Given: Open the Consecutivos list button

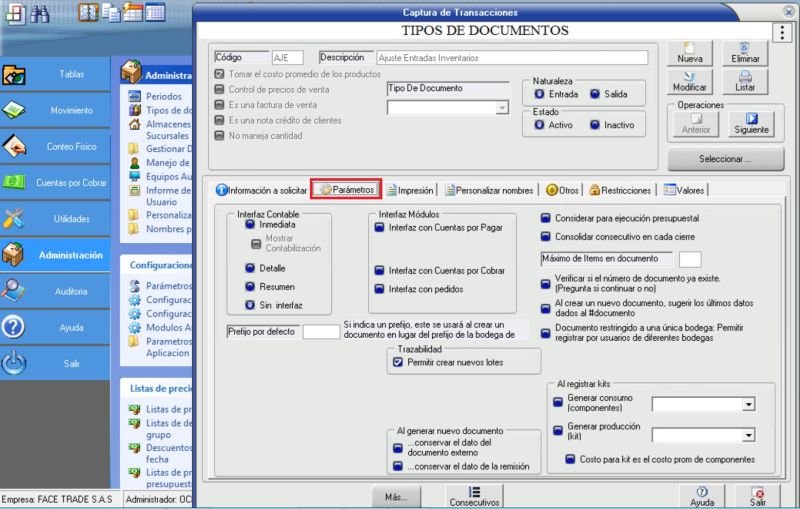Looking at the screenshot, I should 474,496.
